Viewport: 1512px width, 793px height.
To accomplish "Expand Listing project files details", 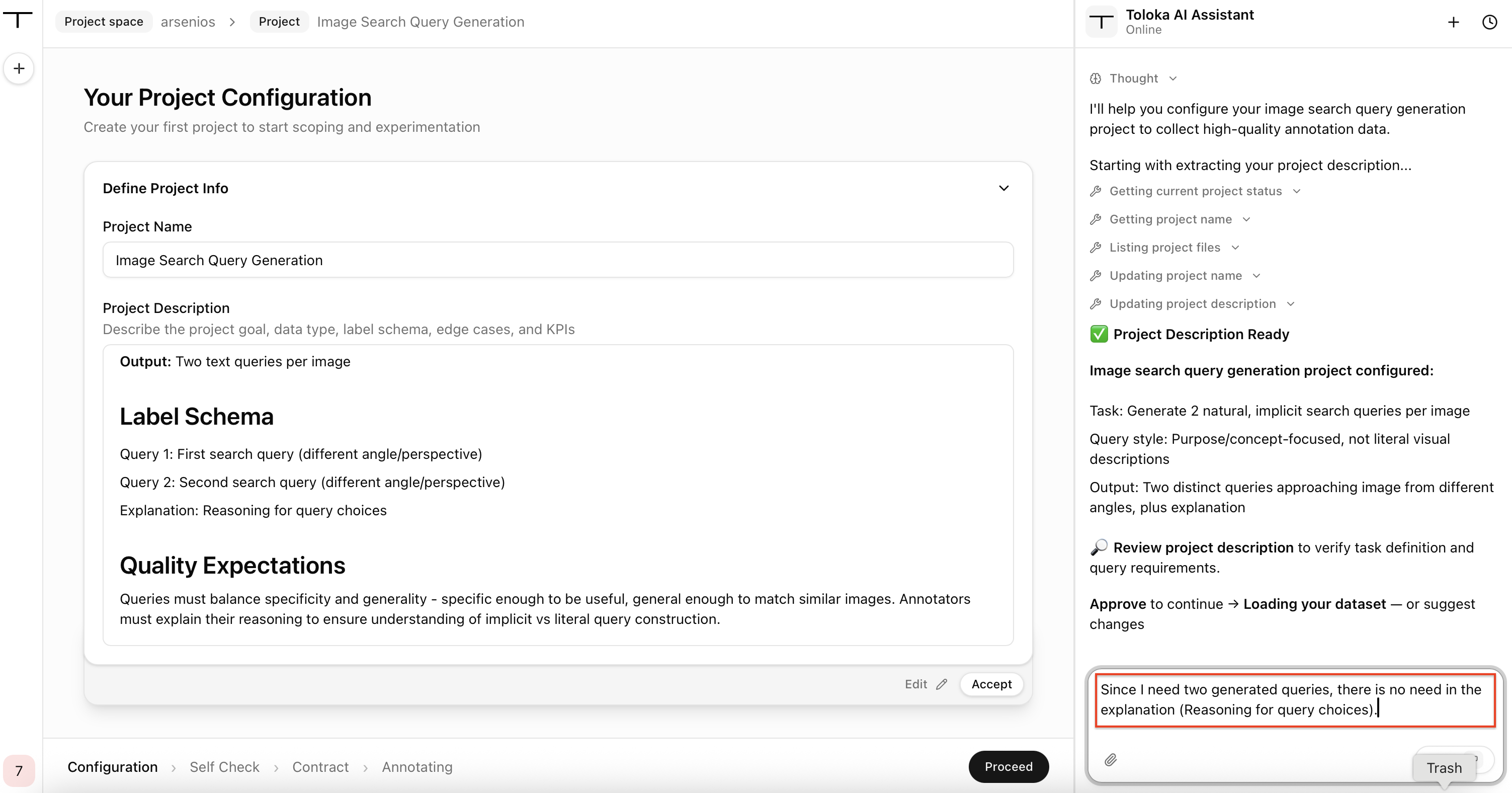I will 1235,248.
